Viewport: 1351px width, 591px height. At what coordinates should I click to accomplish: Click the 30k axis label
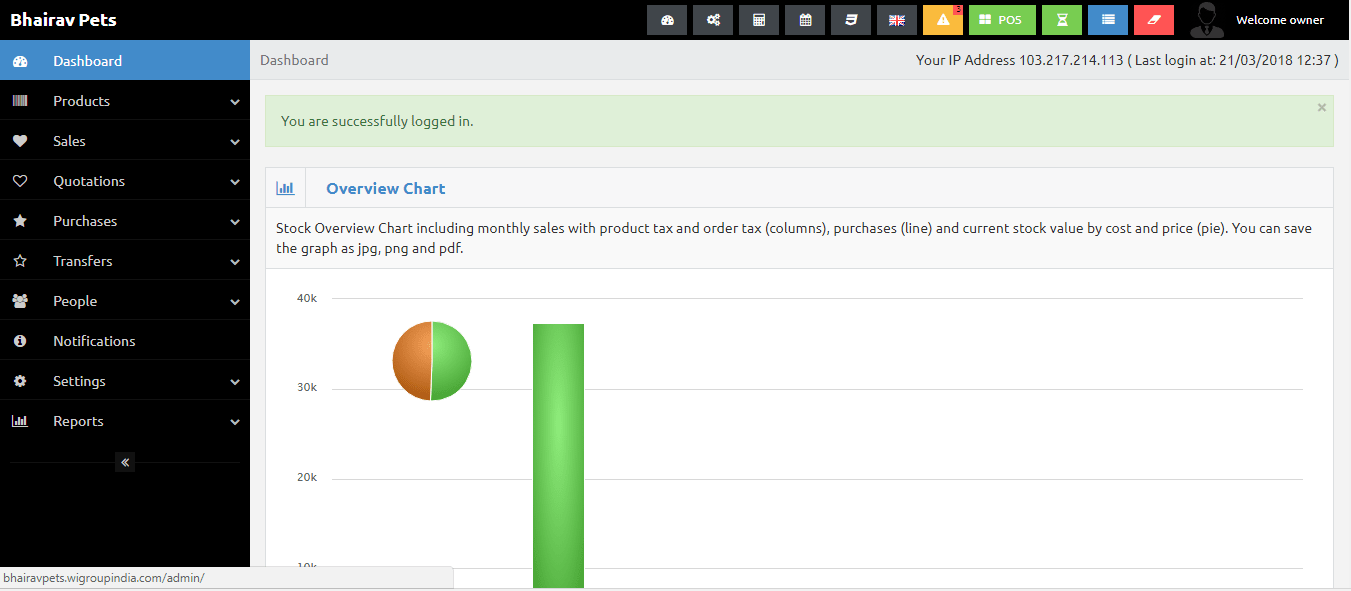pos(307,388)
